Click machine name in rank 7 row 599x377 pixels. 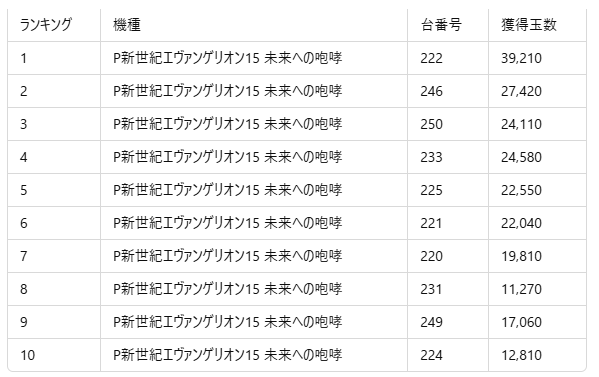(x=228, y=256)
